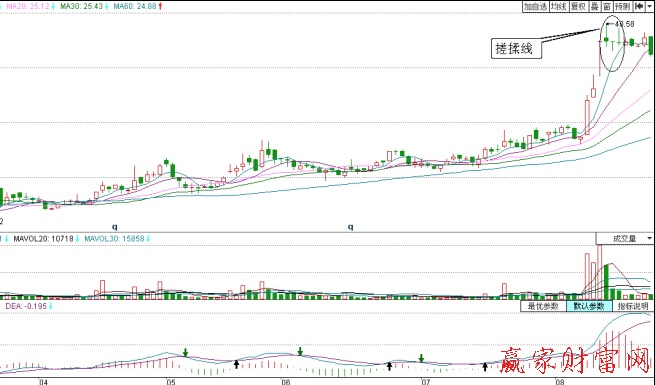Image resolution: width=655 pixels, height=385 pixels.
Task: Switch to the 最优参数 tab
Action: pos(543,306)
